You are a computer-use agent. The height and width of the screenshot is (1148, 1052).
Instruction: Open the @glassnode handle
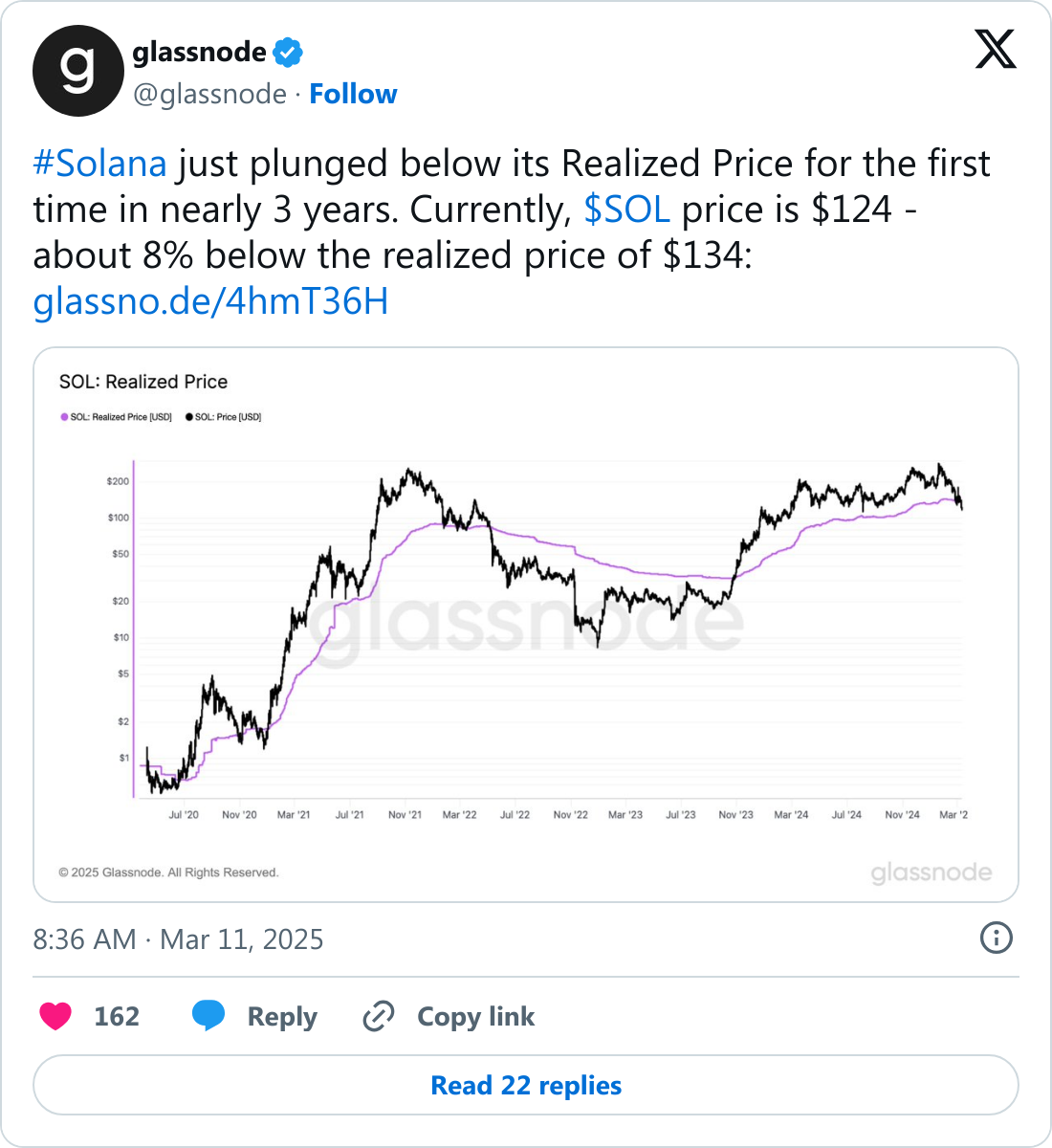point(209,94)
